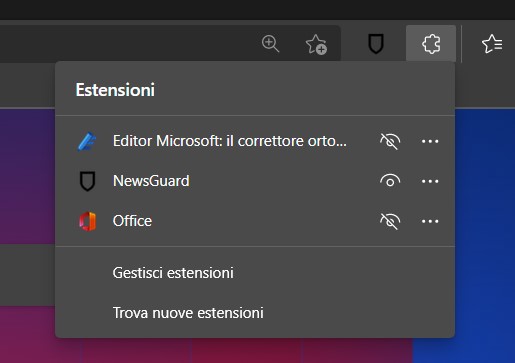Image resolution: width=515 pixels, height=363 pixels.
Task: Open more actions for NewsGuard
Action: (430, 181)
